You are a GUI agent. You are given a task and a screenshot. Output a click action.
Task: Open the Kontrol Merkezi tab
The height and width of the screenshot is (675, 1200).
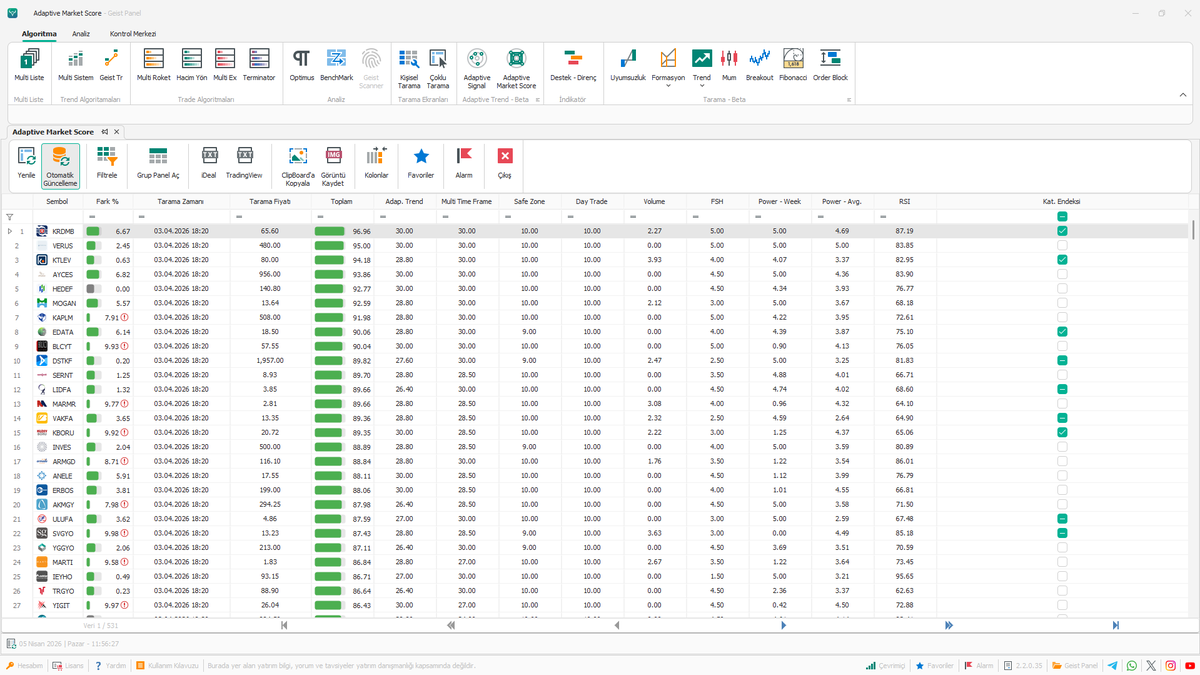coord(133,34)
